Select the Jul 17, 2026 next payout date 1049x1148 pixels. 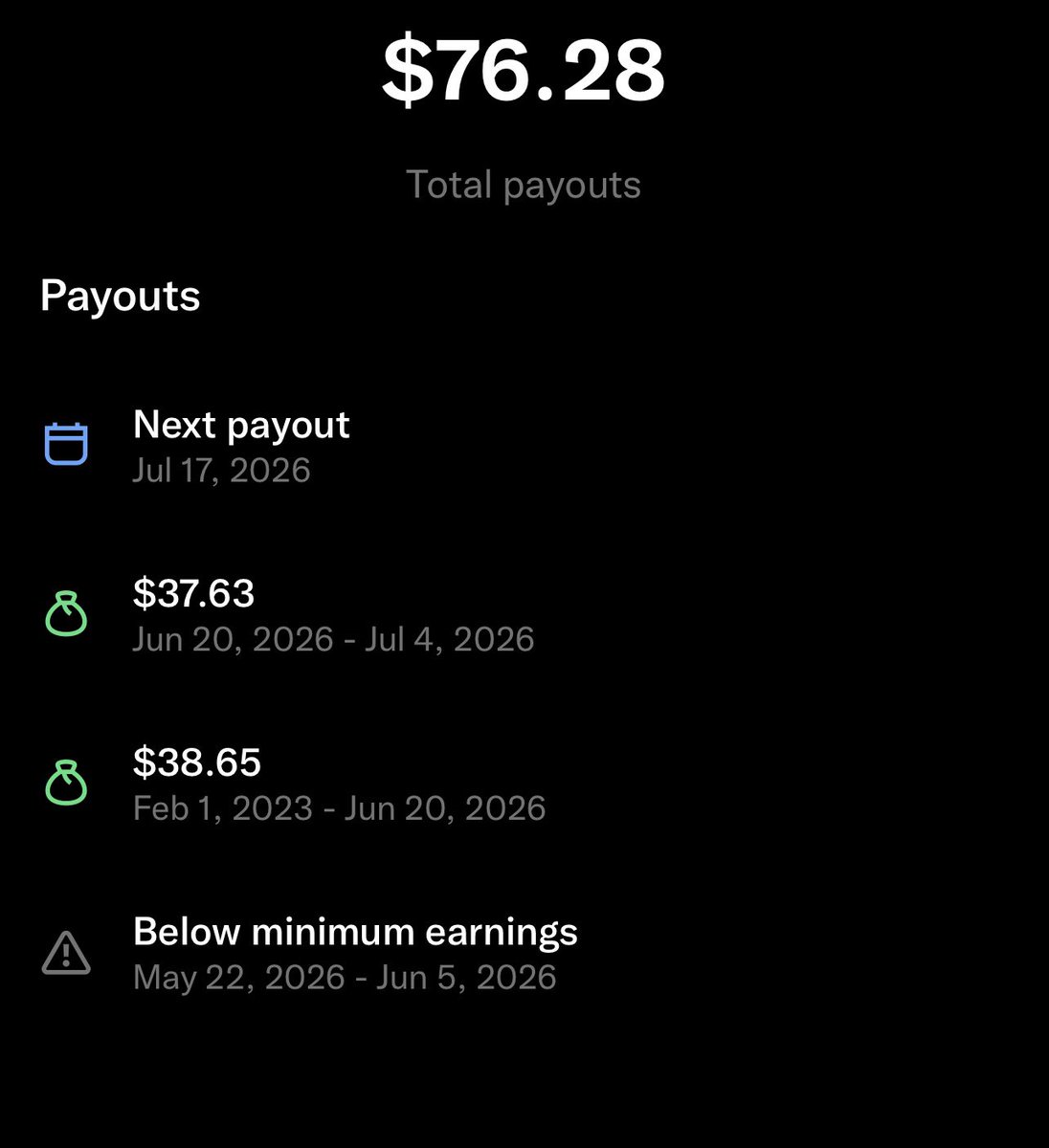(222, 471)
